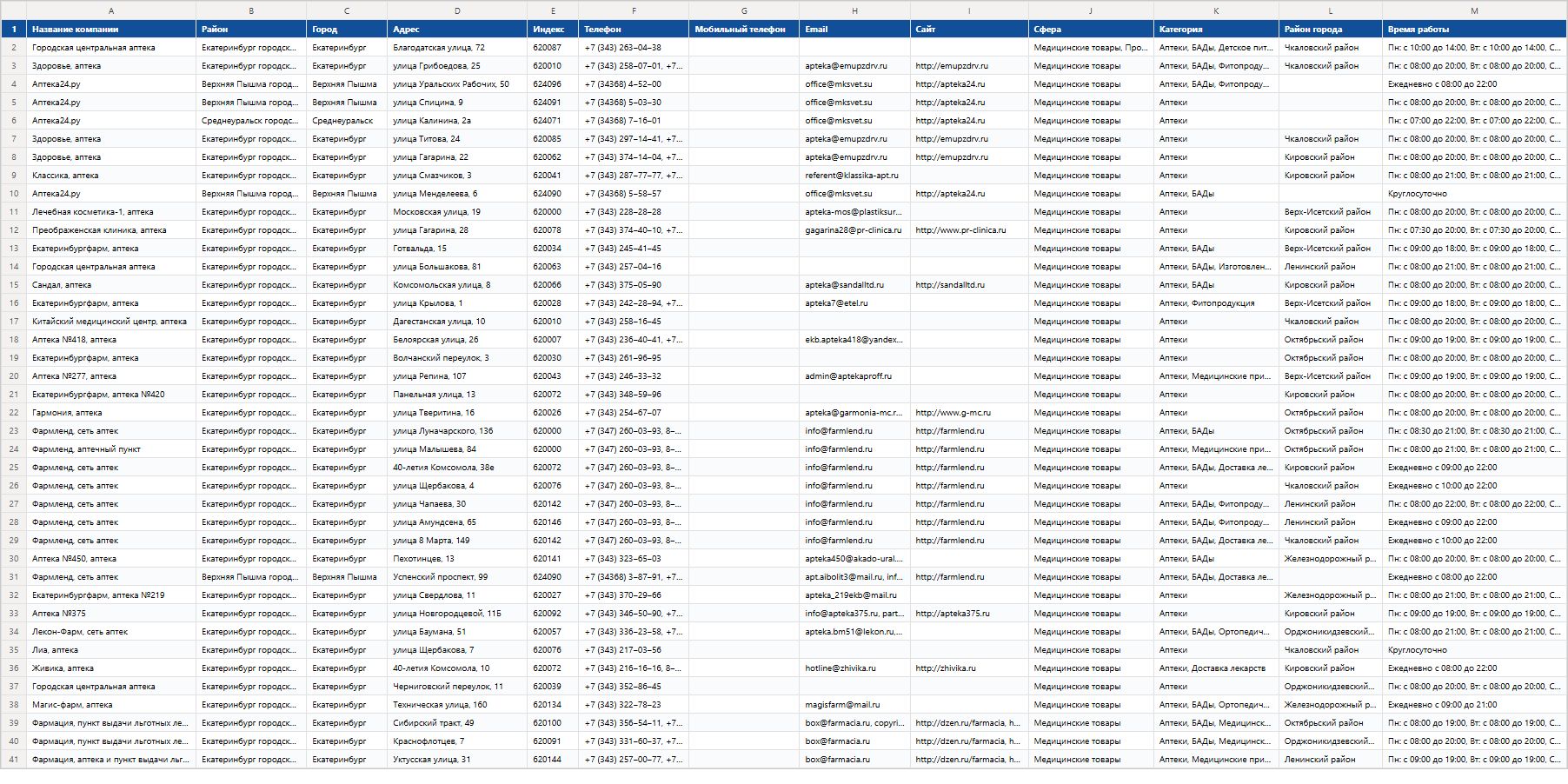Click the 'Район города' header cell

(x=1331, y=29)
